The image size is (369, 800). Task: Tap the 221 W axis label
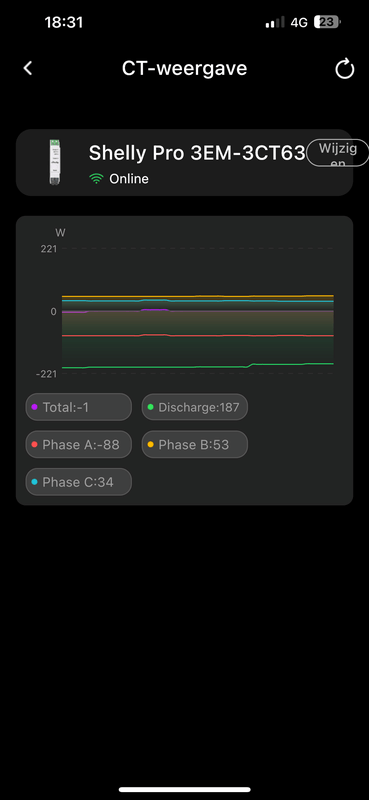pyautogui.click(x=49, y=249)
